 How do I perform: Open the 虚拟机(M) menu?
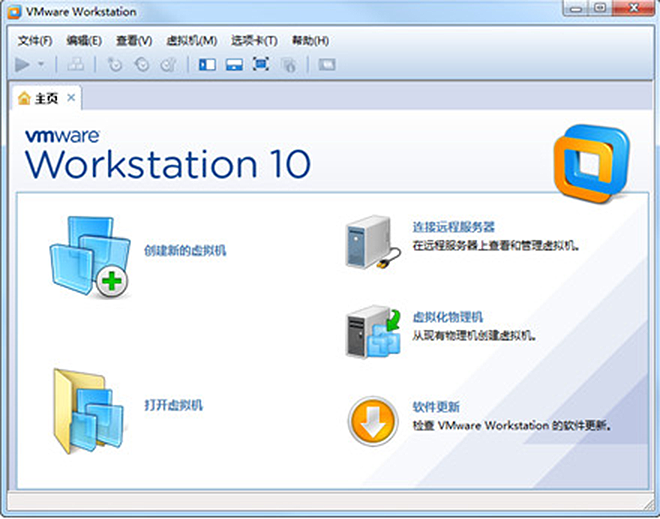(x=191, y=41)
